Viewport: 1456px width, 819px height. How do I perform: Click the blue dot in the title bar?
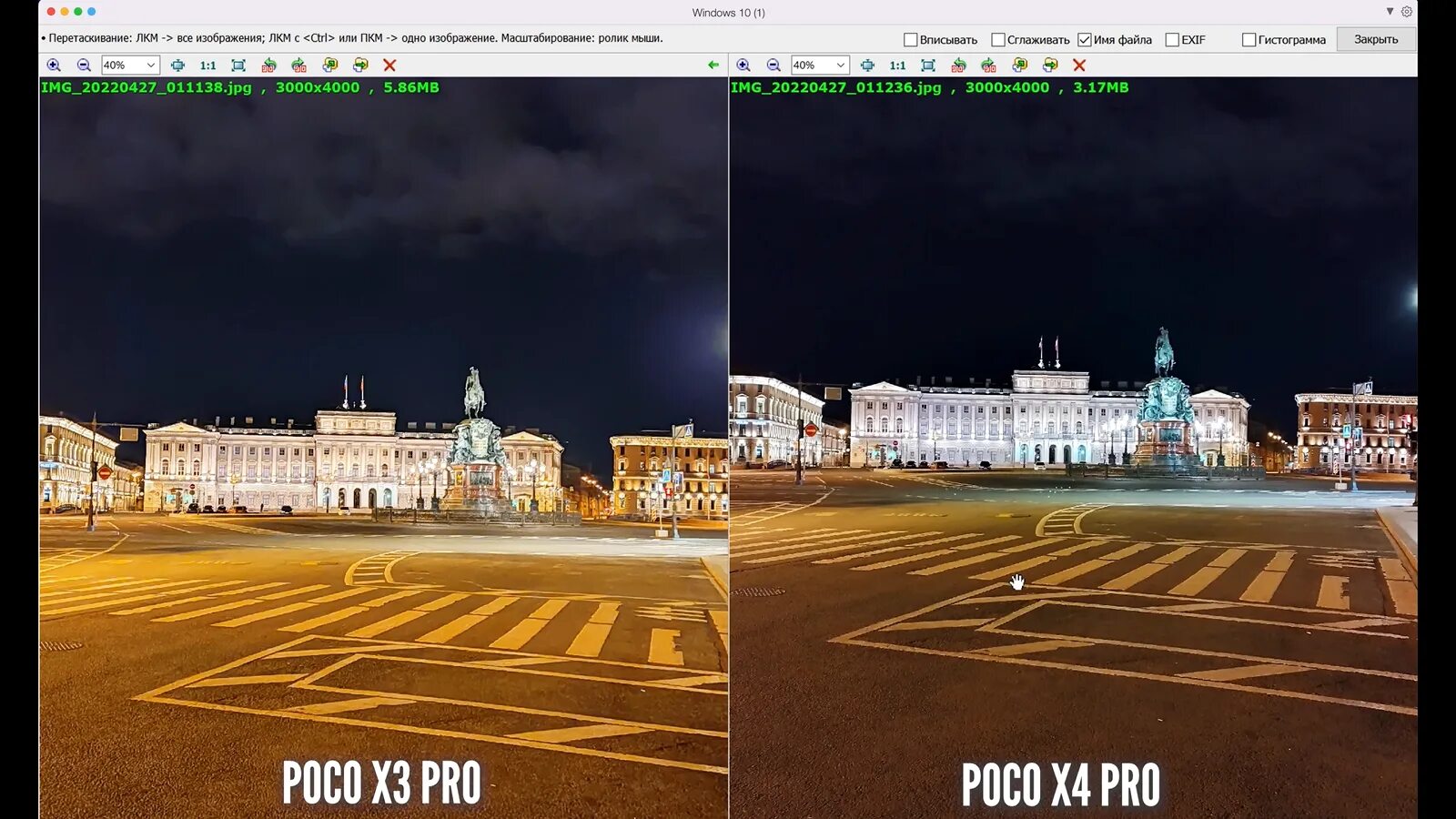pyautogui.click(x=91, y=12)
